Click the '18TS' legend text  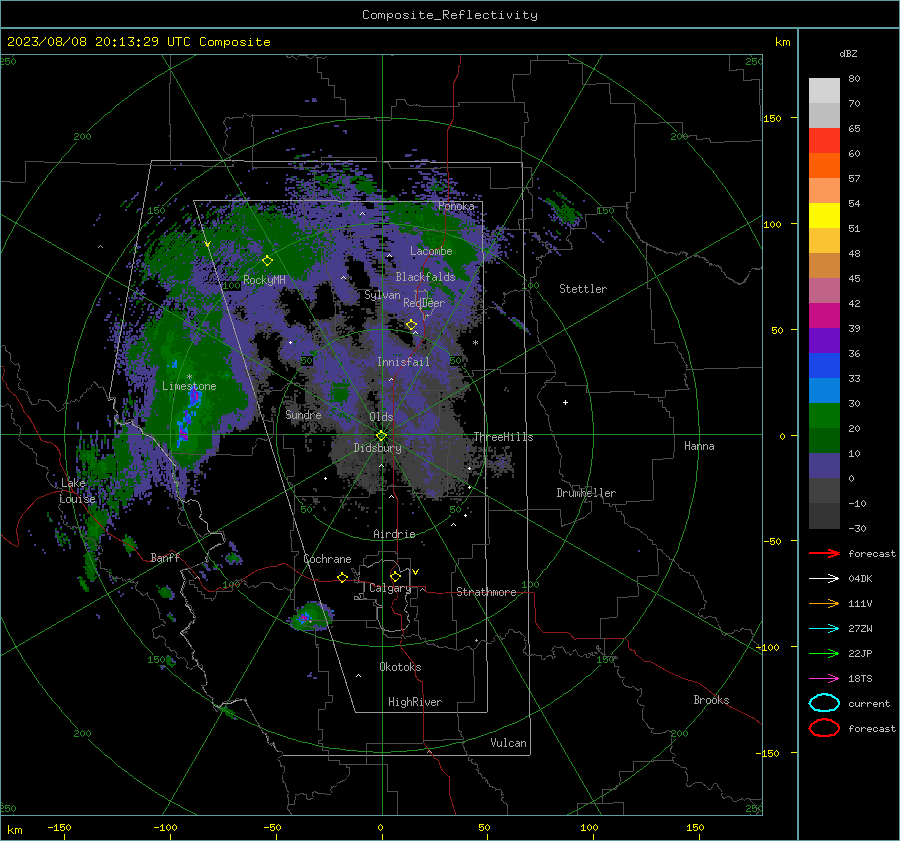[x=860, y=679]
